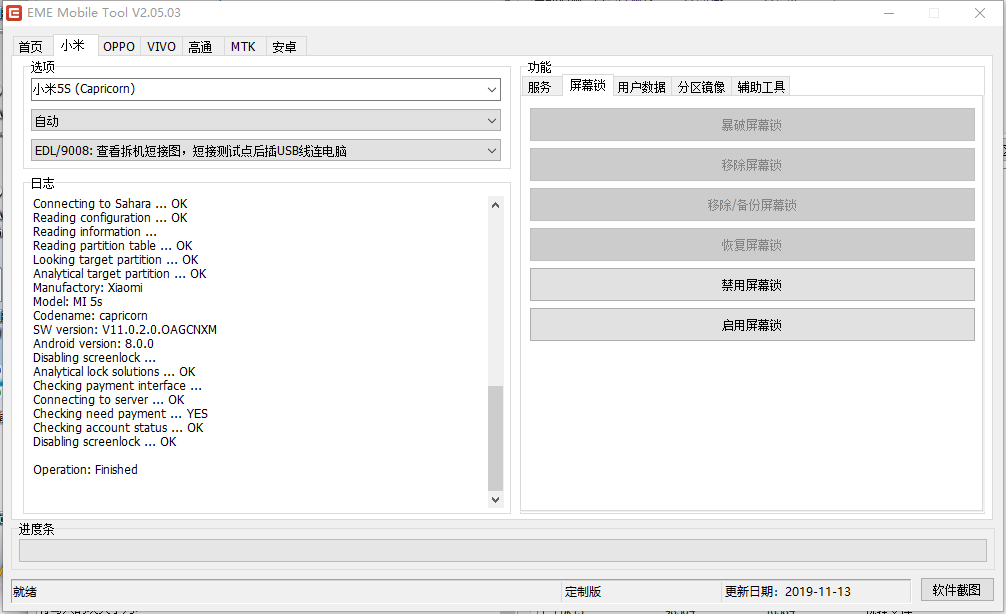Select the 屏幕锁 function tab

(x=588, y=85)
